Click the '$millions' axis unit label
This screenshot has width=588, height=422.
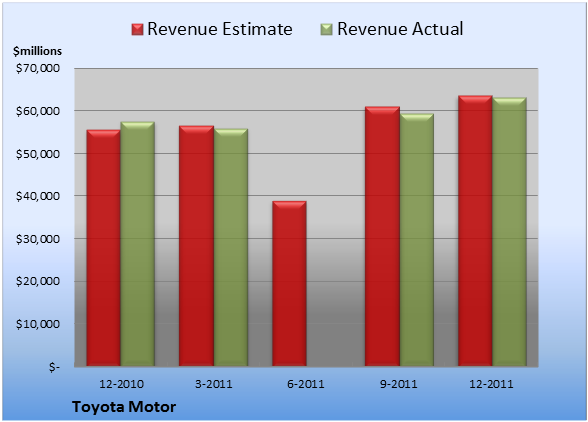(37, 51)
